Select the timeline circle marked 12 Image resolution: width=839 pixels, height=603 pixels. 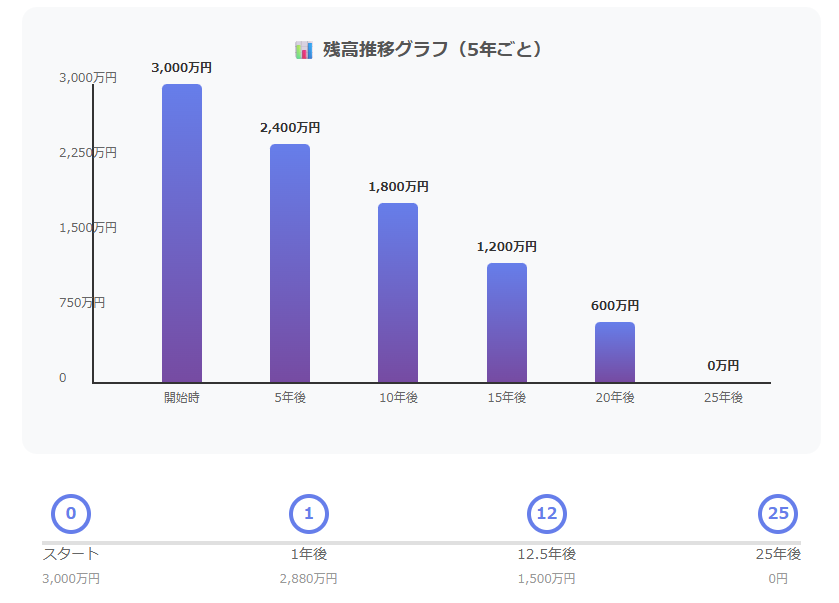547,514
